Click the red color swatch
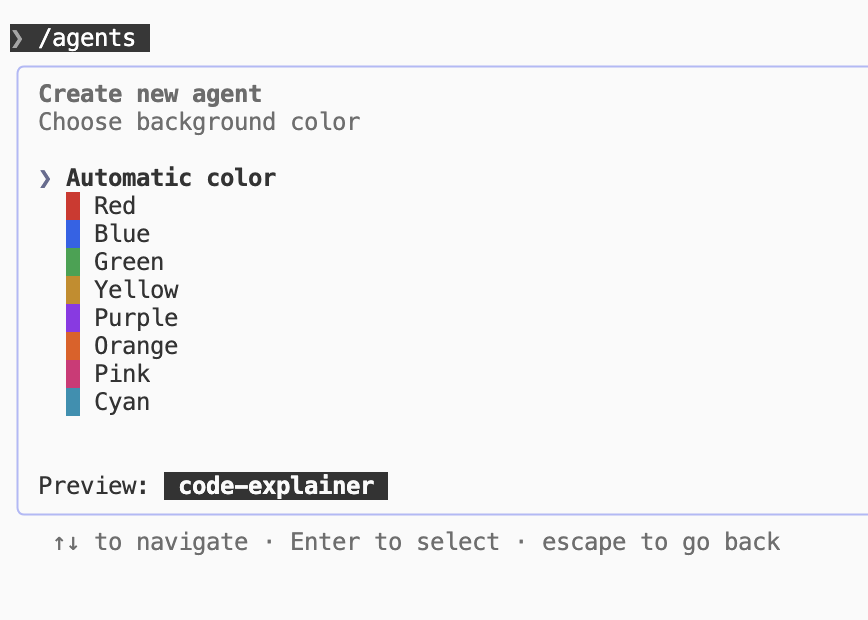The width and height of the screenshot is (868, 620). [x=73, y=206]
